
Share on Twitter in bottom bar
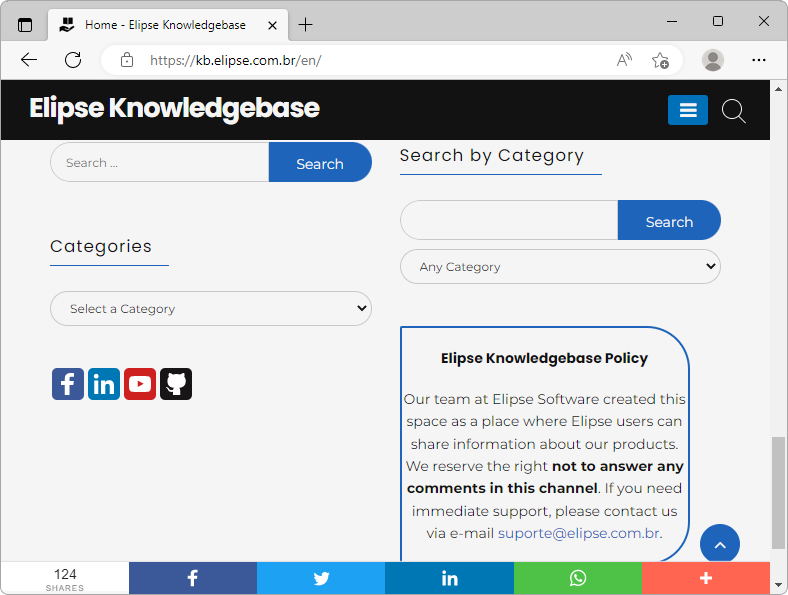point(321,578)
